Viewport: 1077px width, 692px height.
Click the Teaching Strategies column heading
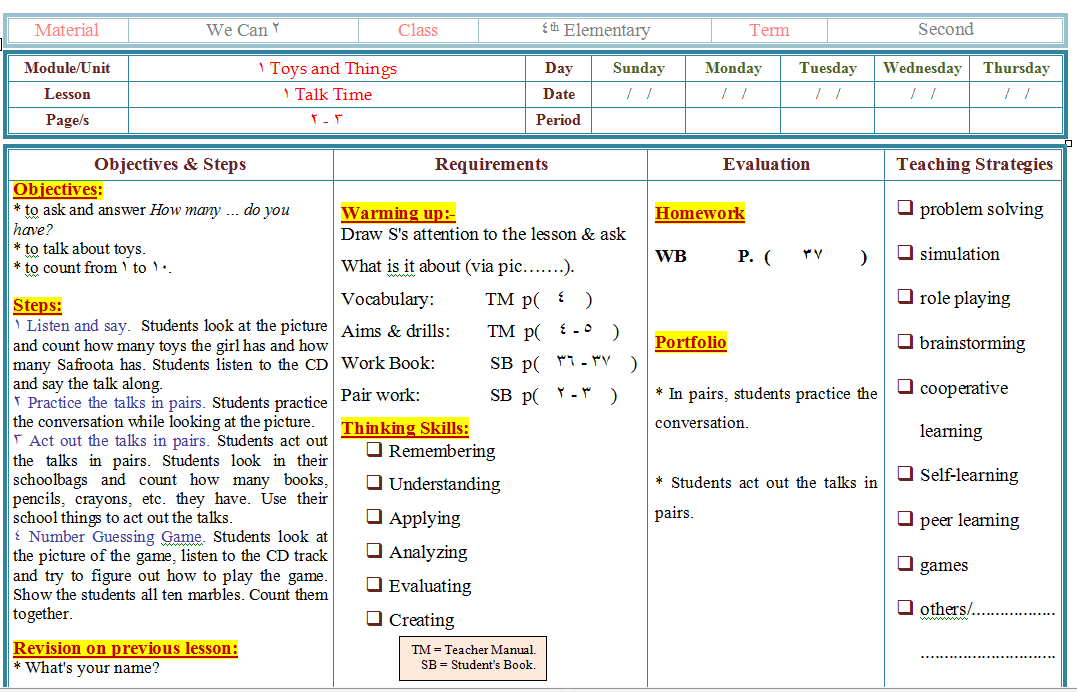pos(974,164)
